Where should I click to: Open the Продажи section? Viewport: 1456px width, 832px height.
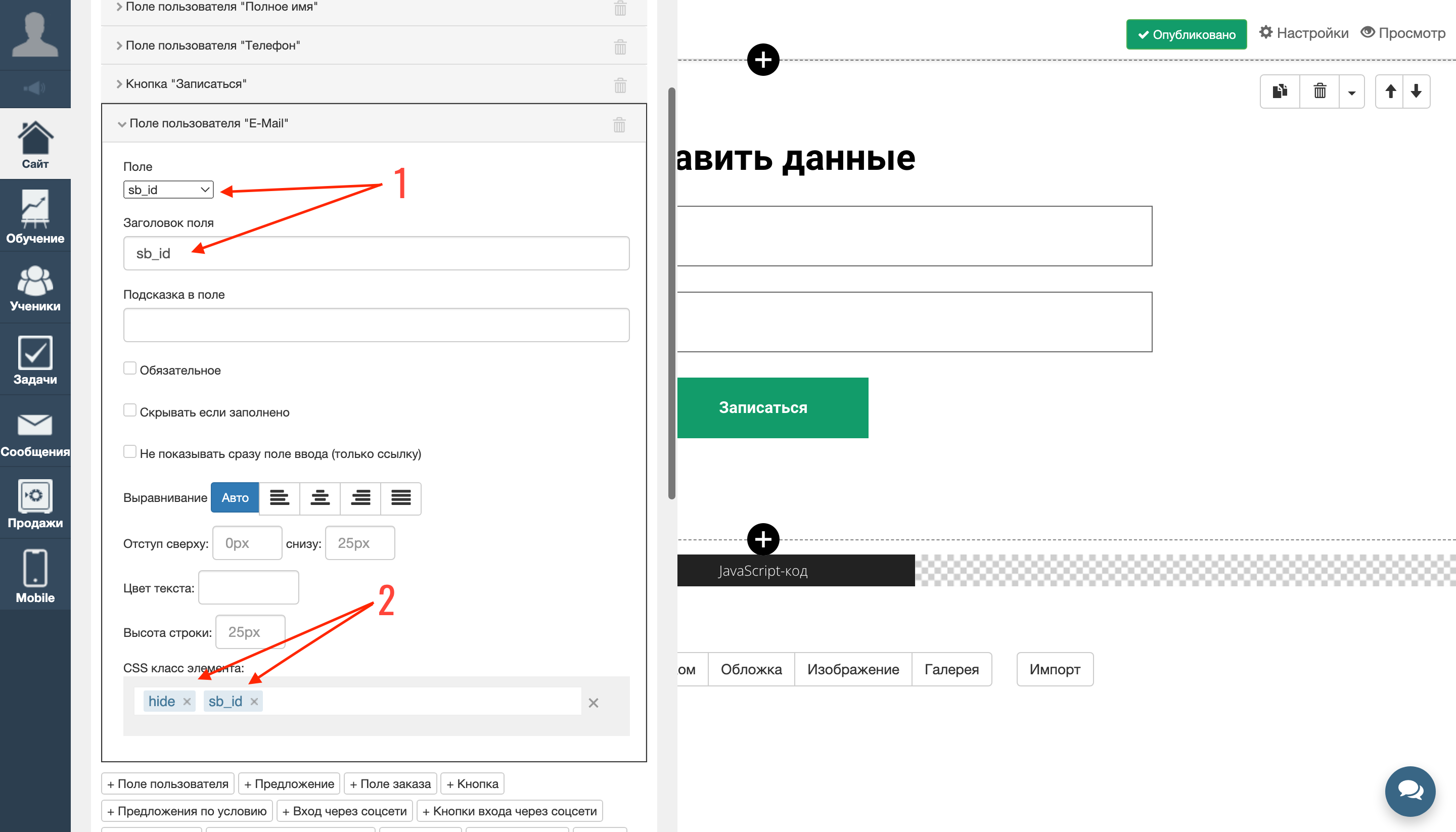[x=35, y=503]
